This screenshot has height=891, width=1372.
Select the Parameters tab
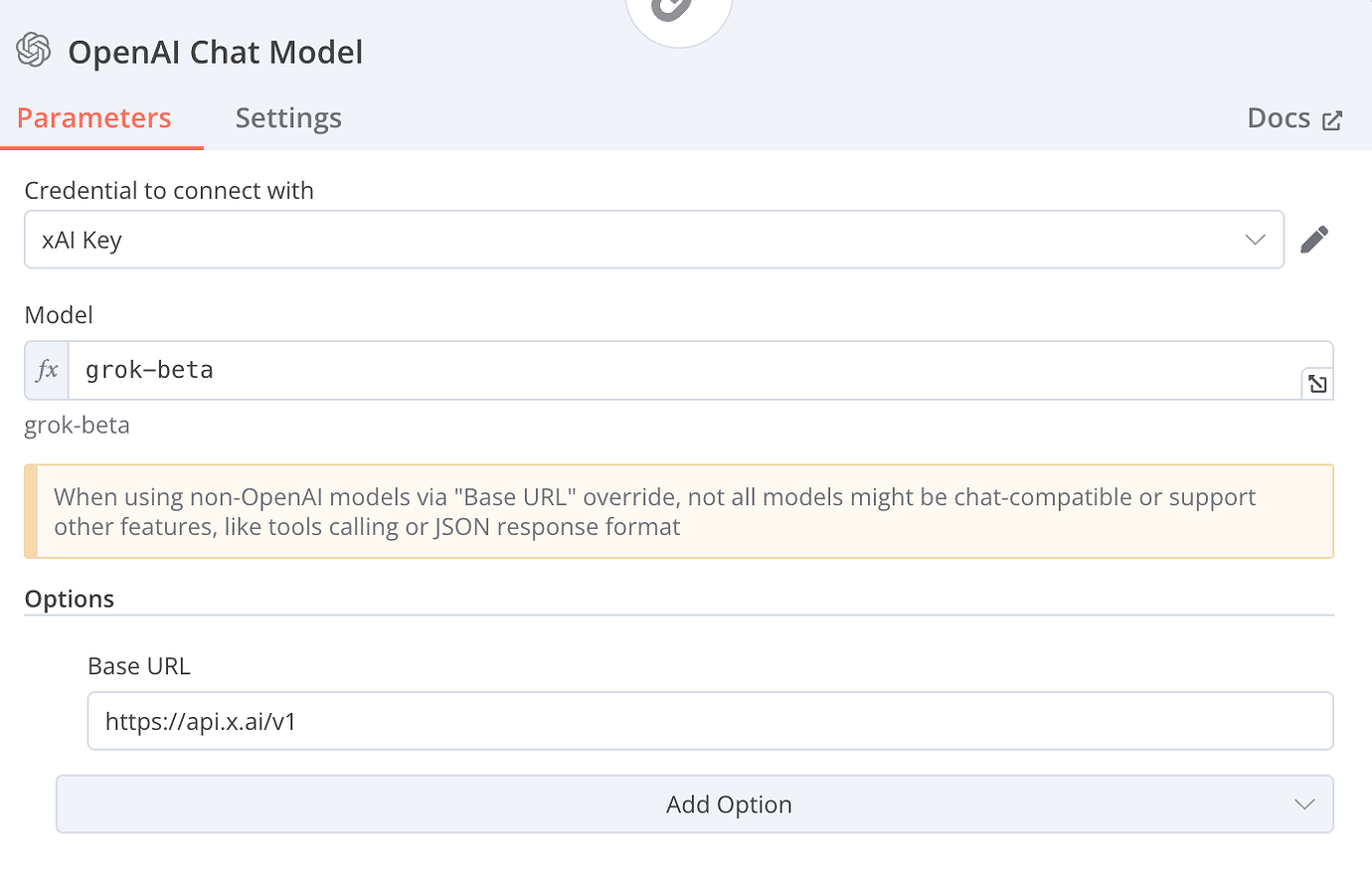(92, 117)
